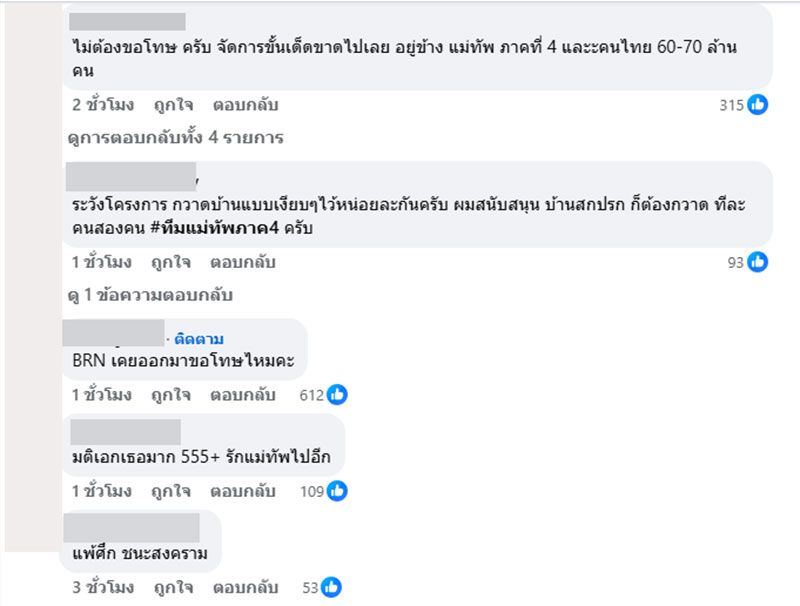
Task: Click ตอบกลับ under the BRN comment
Action: click(x=242, y=394)
